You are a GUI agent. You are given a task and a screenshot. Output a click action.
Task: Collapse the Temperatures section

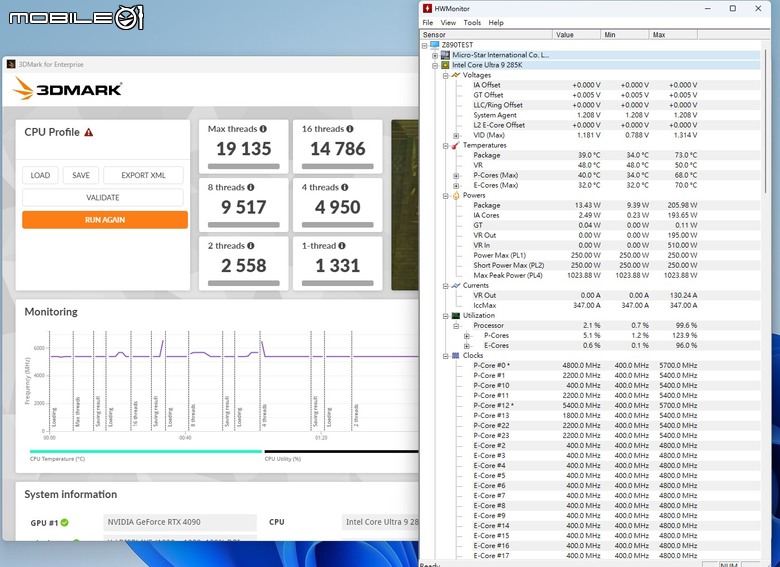click(x=446, y=146)
